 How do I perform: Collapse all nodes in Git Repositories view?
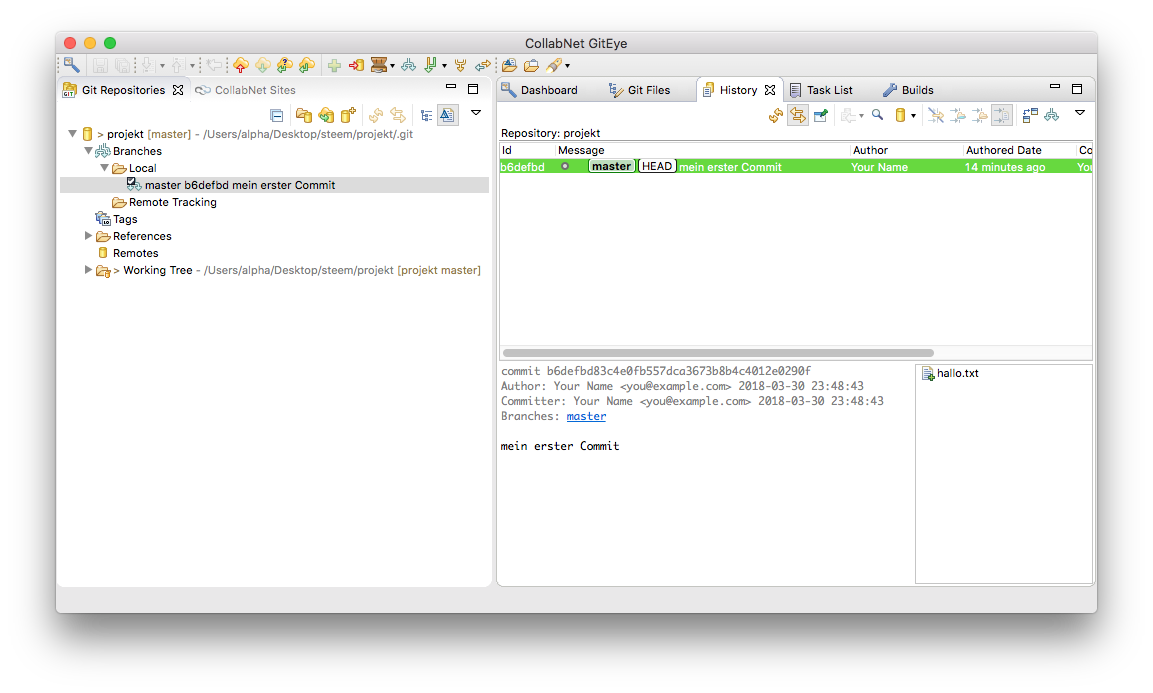click(x=276, y=116)
